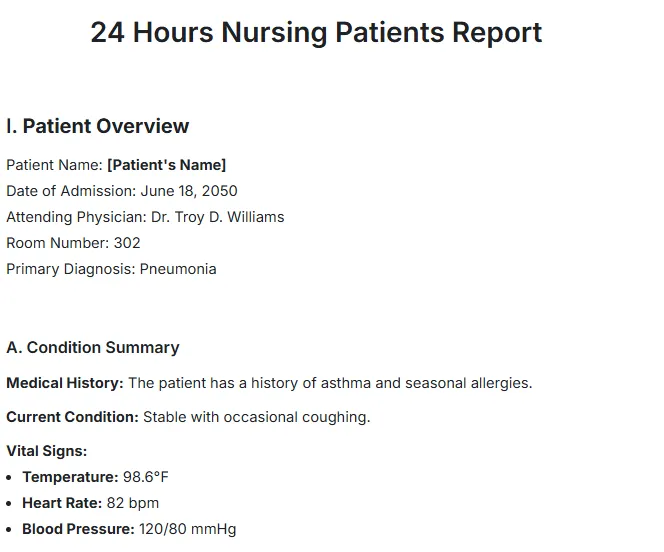Select the Condition Summary subheading
Viewport: 664px width, 552px height.
tap(93, 348)
